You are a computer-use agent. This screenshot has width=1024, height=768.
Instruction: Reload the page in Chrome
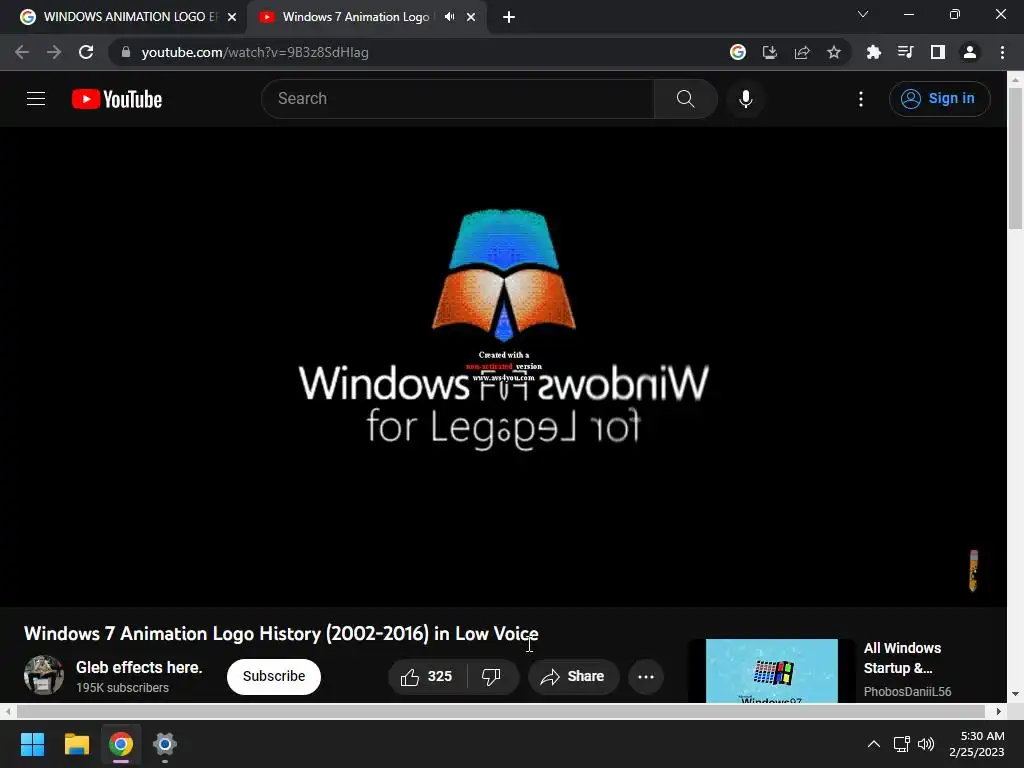(86, 52)
